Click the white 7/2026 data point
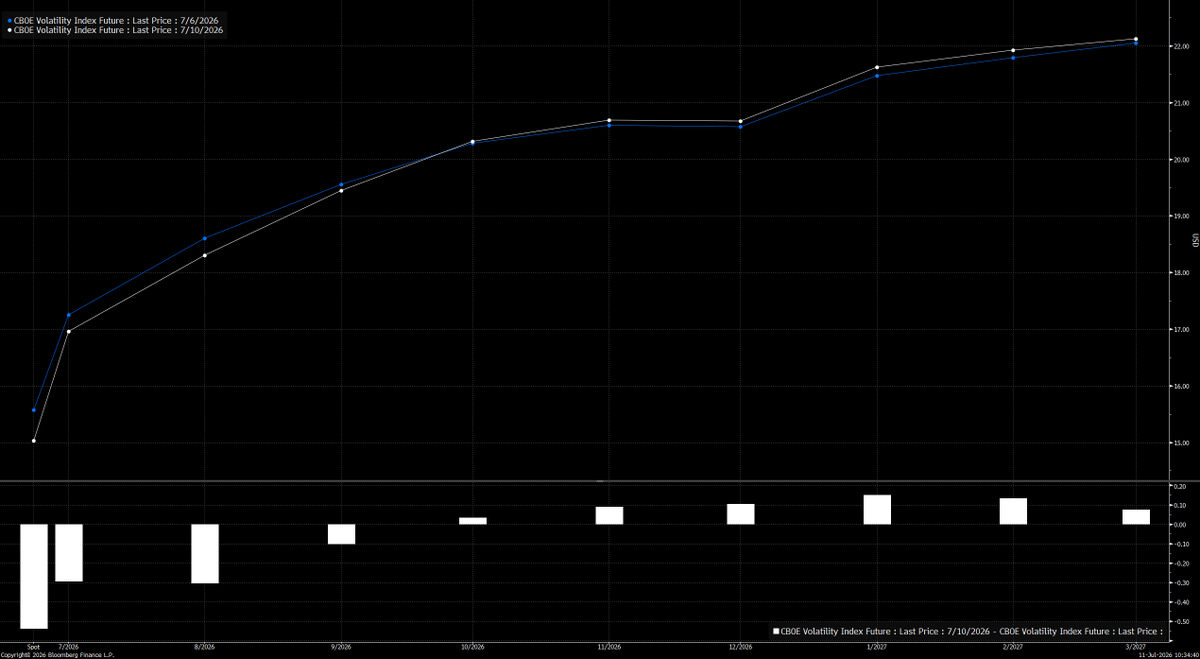 (69, 331)
